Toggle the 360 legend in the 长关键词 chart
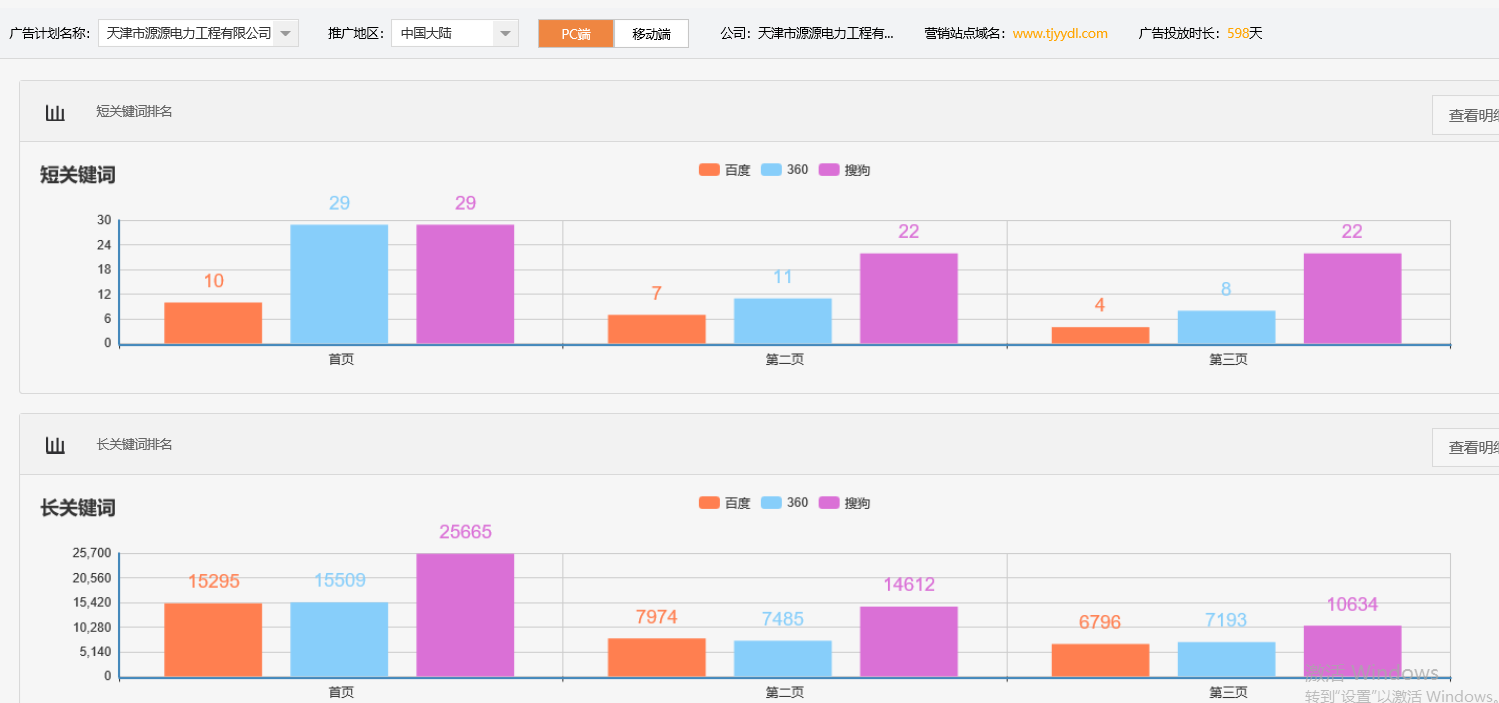Viewport: 1499px width, 703px height. tap(783, 502)
